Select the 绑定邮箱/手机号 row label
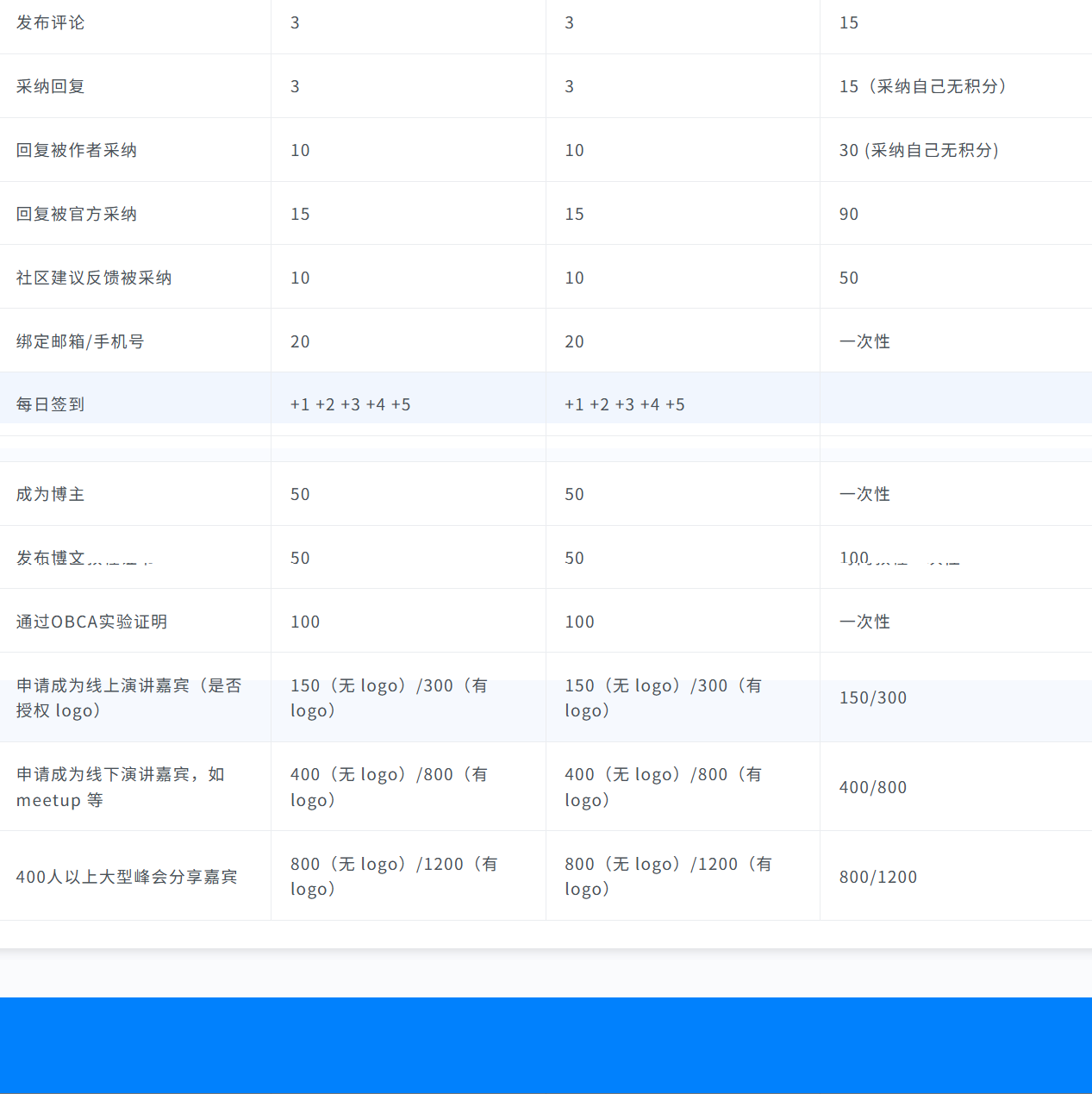 pos(80,341)
